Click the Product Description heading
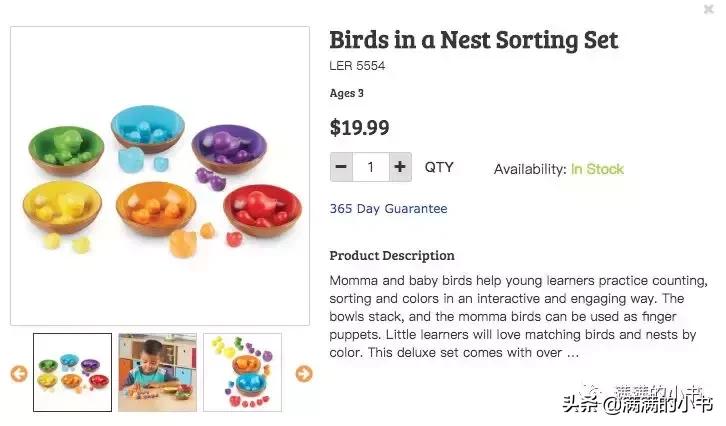This screenshot has width=726, height=426. 392,255
